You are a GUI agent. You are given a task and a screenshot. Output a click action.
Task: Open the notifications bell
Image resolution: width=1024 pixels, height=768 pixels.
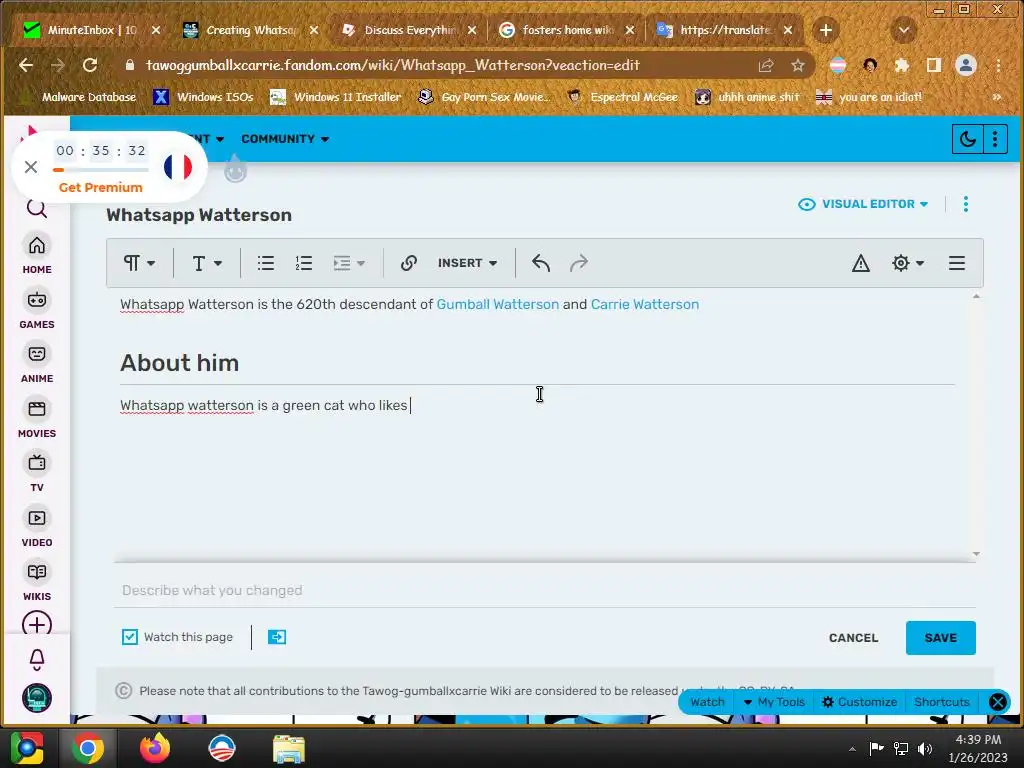tap(37, 660)
